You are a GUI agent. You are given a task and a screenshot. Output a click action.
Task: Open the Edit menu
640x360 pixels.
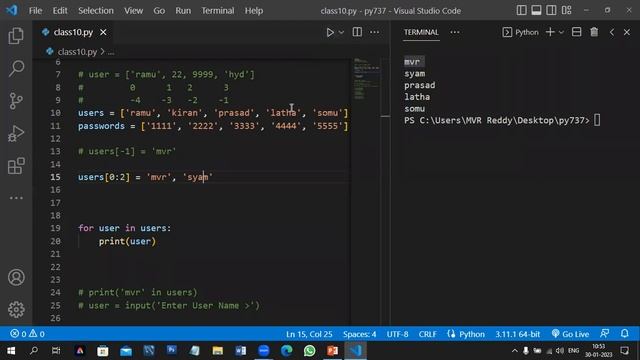(x=60, y=11)
